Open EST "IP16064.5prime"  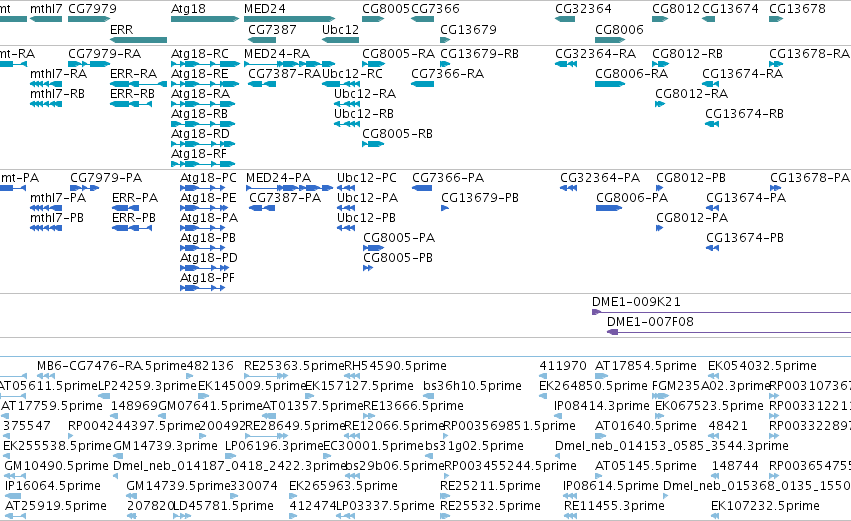pos(53,486)
